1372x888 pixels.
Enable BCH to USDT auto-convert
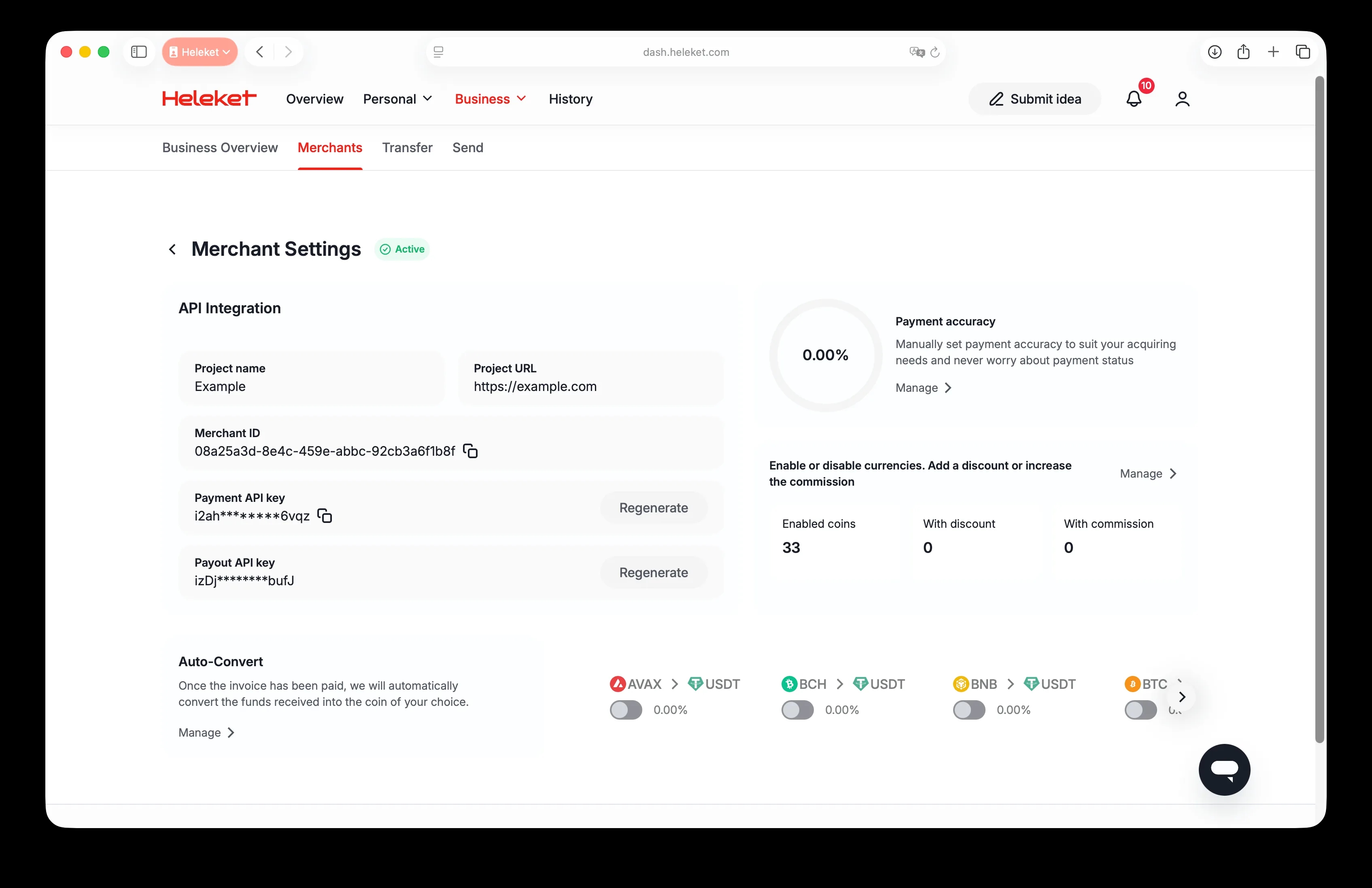point(797,710)
